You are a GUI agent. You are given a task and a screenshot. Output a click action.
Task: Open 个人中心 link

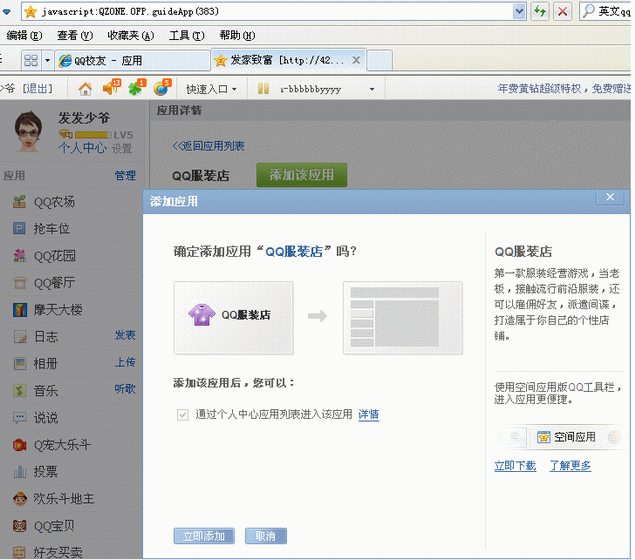(x=83, y=148)
